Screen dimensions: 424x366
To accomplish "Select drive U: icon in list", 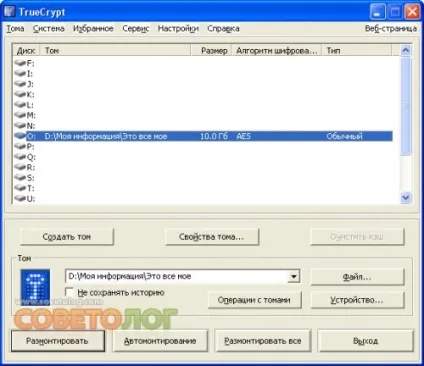I will (20, 199).
